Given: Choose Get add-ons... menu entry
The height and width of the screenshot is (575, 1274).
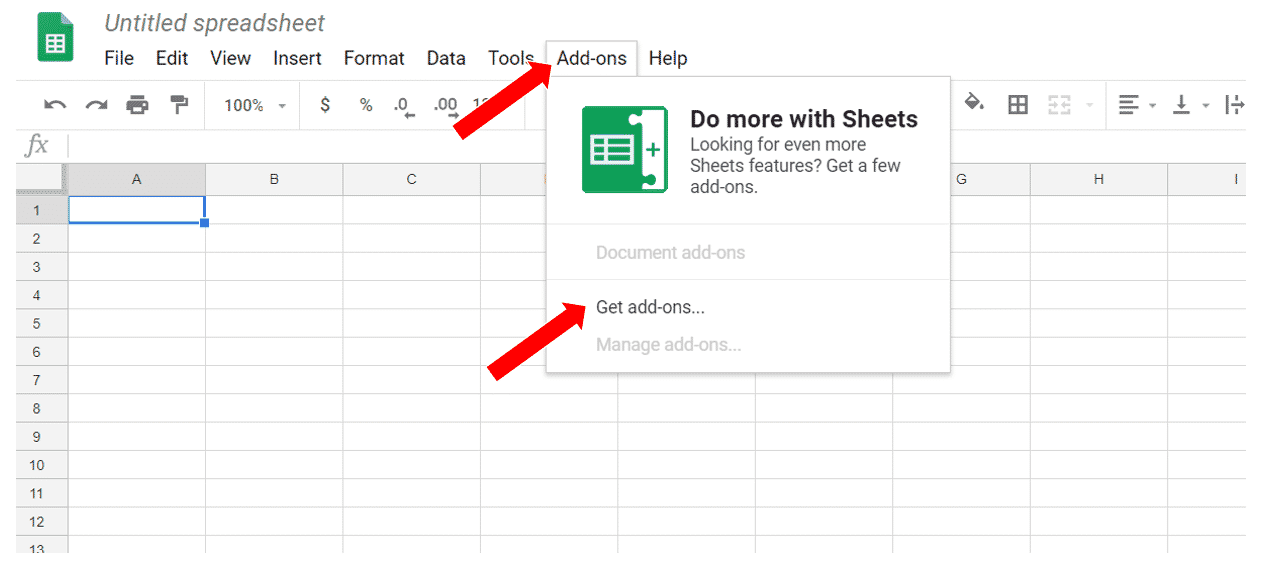Looking at the screenshot, I should (650, 307).
